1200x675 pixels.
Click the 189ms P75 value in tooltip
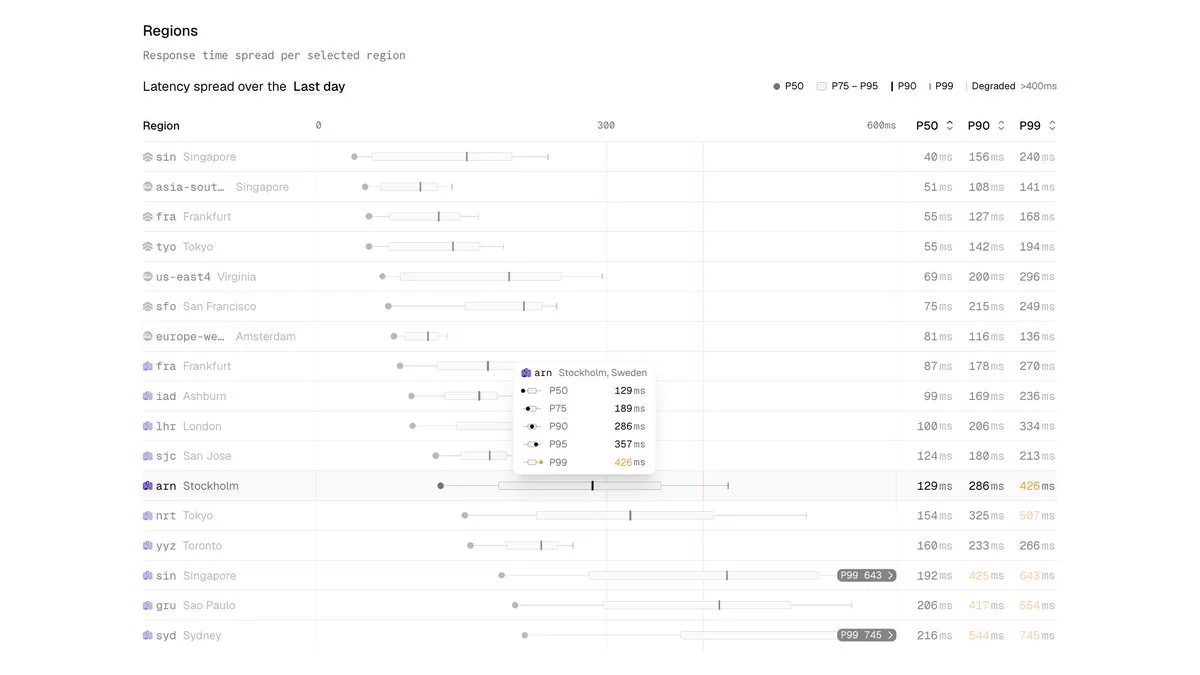click(x=630, y=408)
